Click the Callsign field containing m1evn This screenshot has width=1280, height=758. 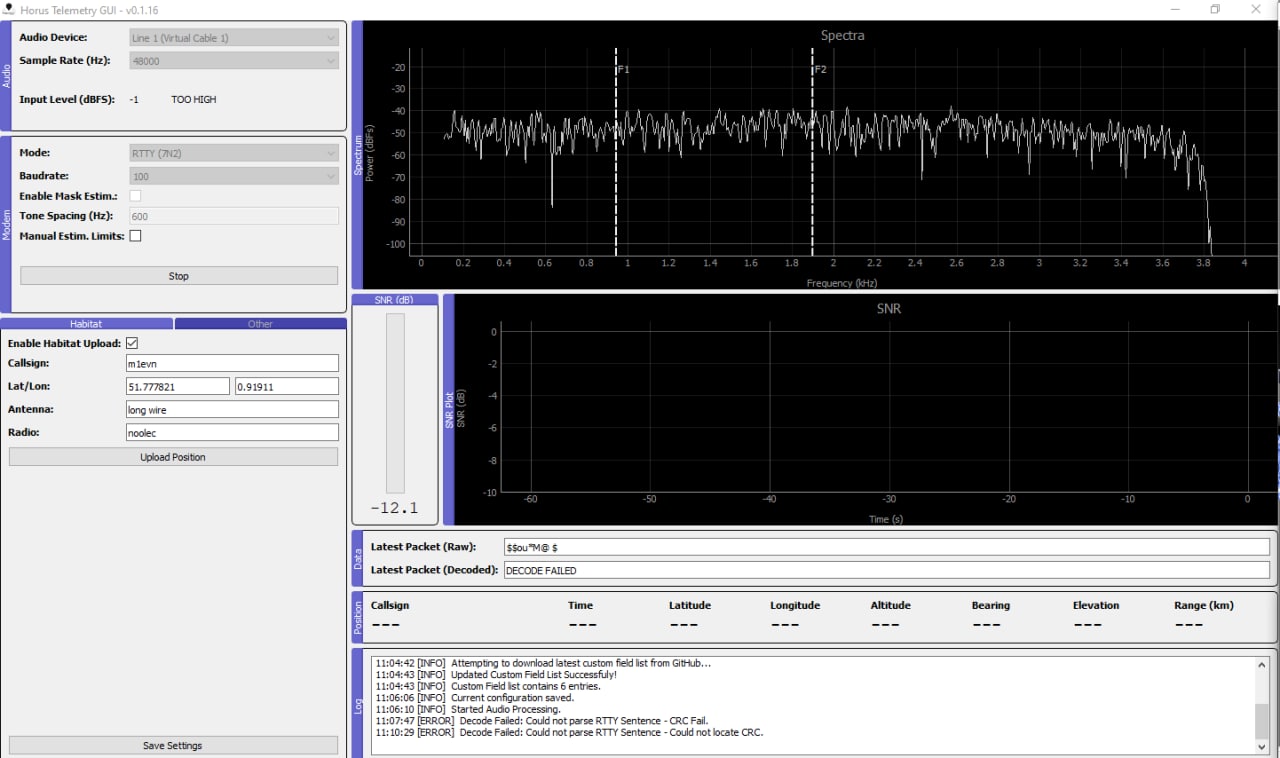(232, 364)
